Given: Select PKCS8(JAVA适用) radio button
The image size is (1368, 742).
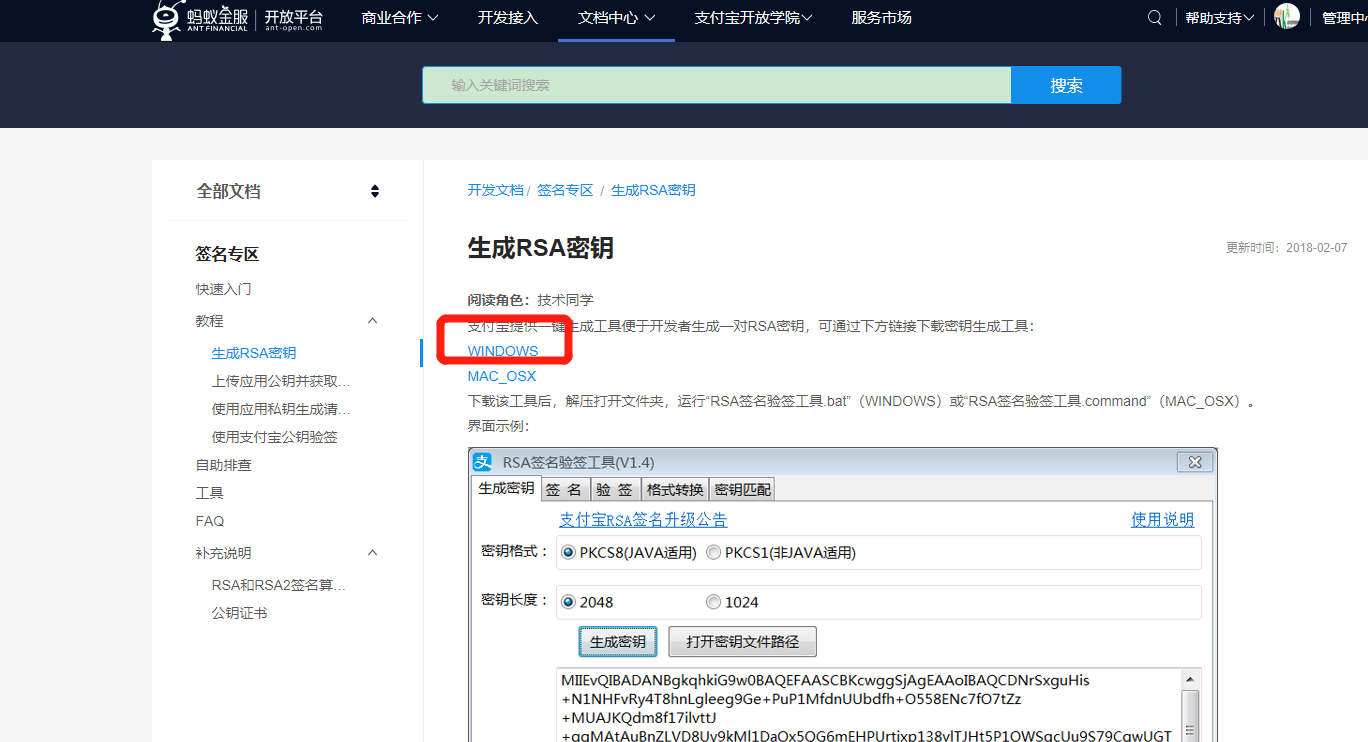Looking at the screenshot, I should tap(569, 552).
